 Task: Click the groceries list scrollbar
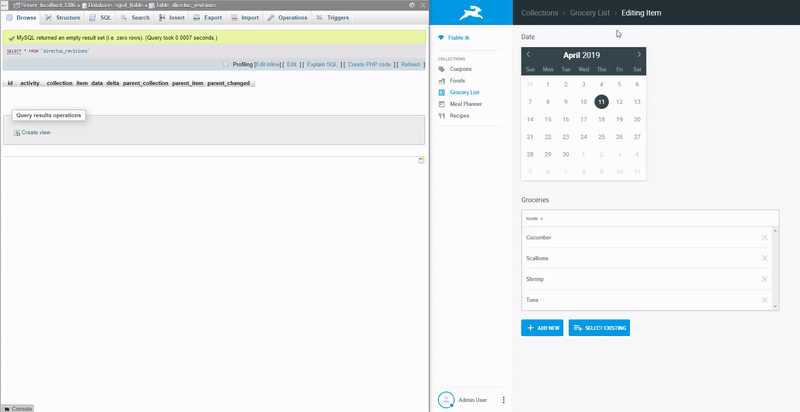(776, 268)
